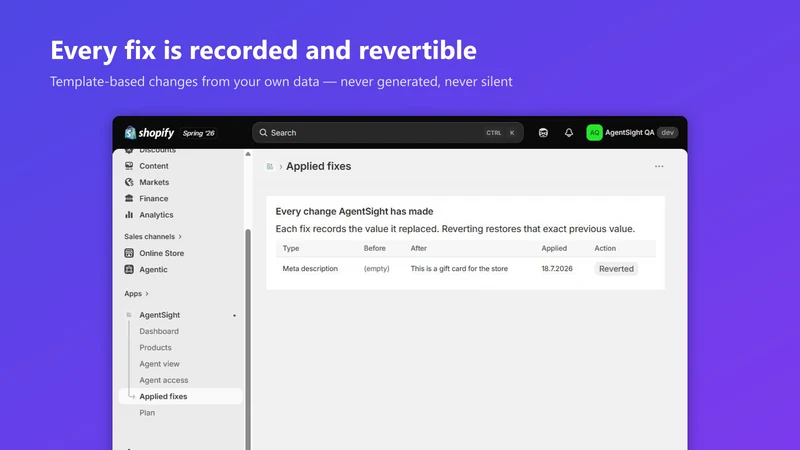
Task: Open Finance via its bank icon
Action: pyautogui.click(x=129, y=198)
